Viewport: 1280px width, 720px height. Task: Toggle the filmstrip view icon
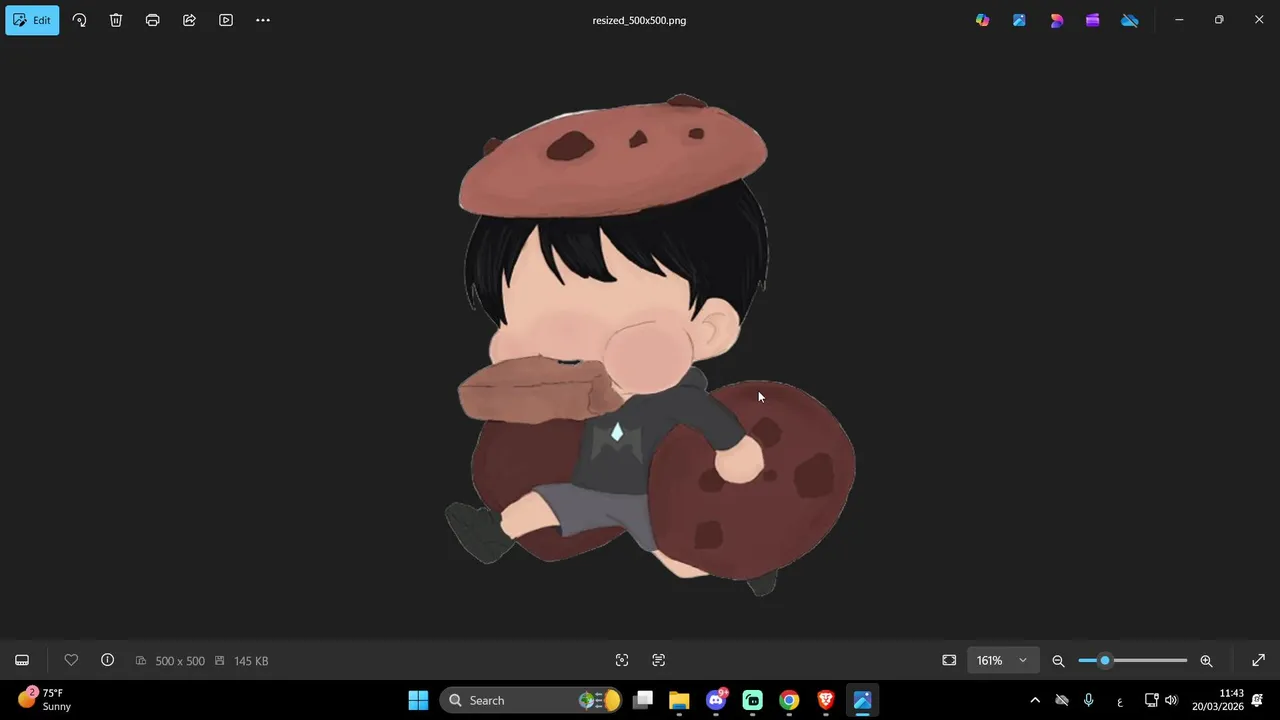(x=22, y=660)
